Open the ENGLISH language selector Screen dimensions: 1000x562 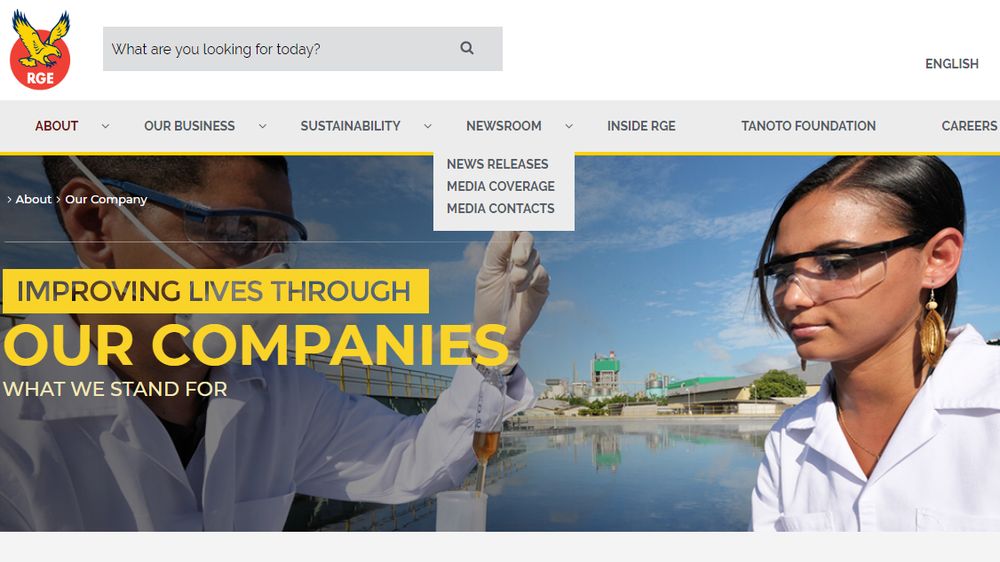pos(952,64)
